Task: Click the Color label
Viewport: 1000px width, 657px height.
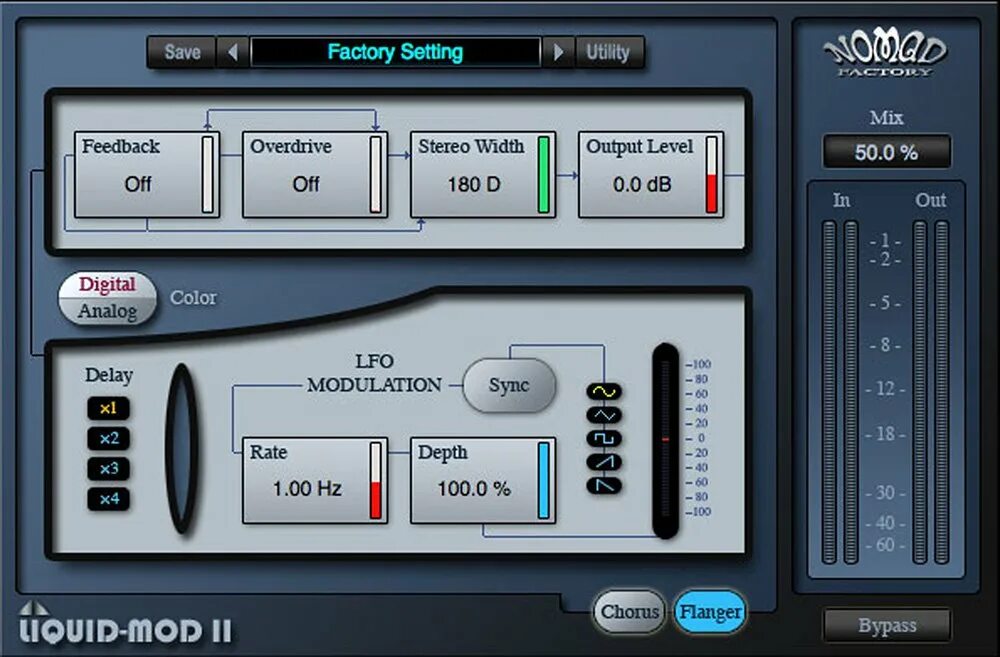Action: [x=193, y=298]
